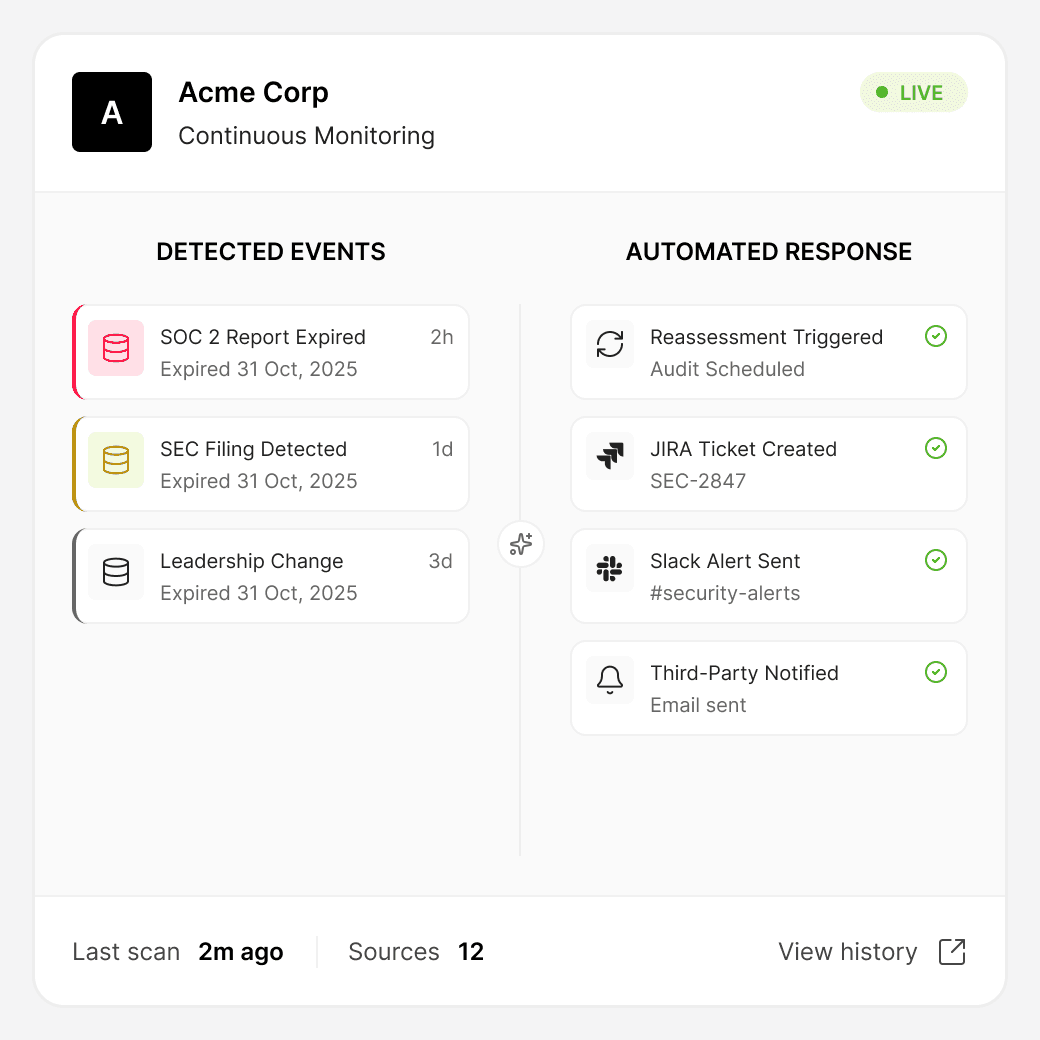Click the yellow database icon on SEC Filing event

click(116, 460)
